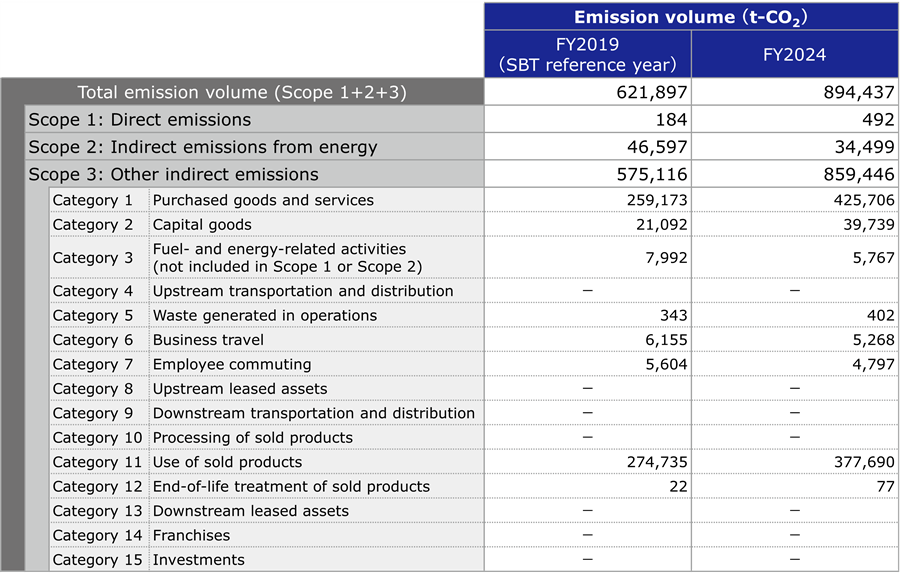
Task: Select the Total emission volume Scope 1+2+3 row
Action: tap(240, 92)
